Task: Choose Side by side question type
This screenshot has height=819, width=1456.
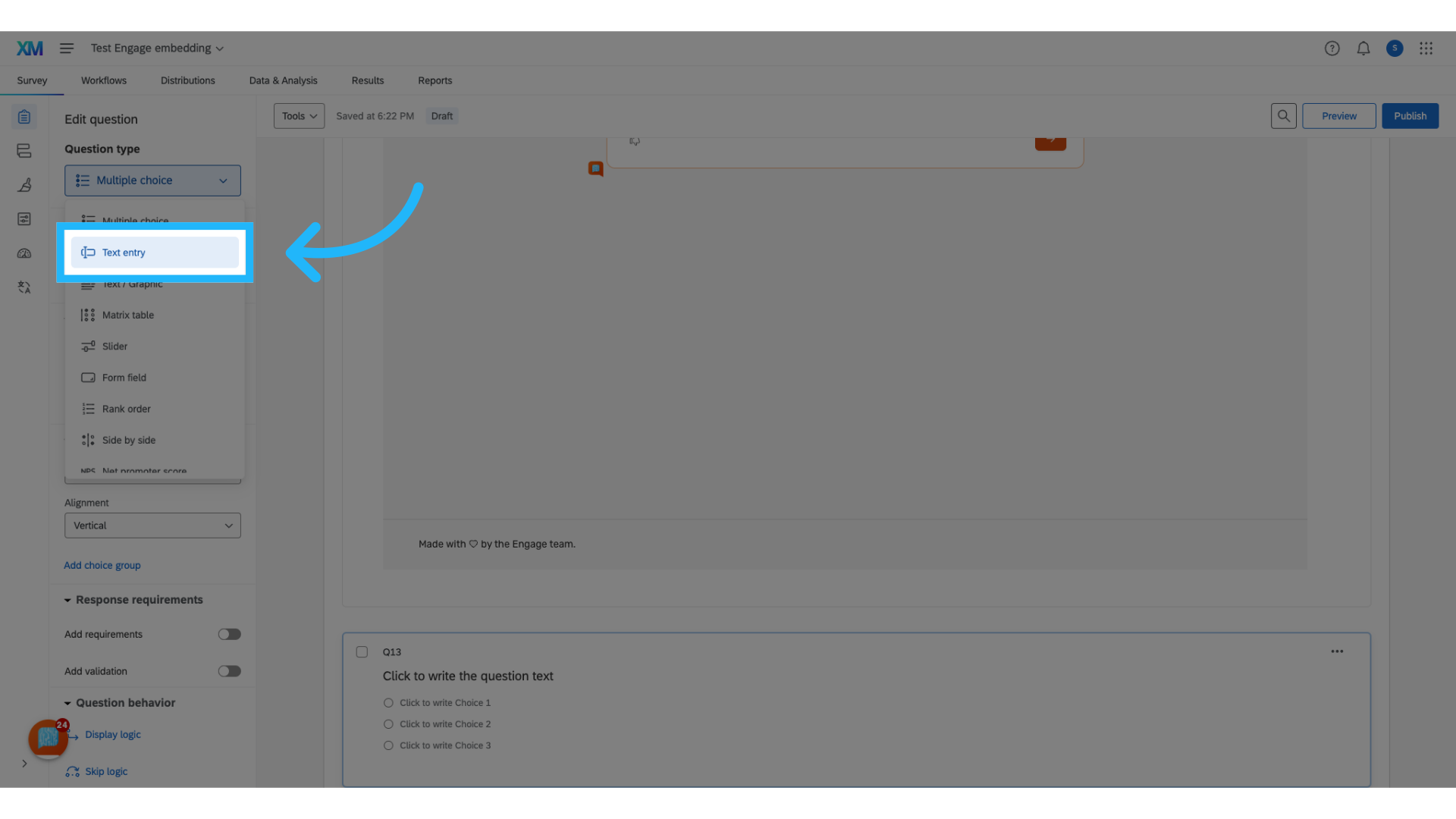Action: (155, 440)
